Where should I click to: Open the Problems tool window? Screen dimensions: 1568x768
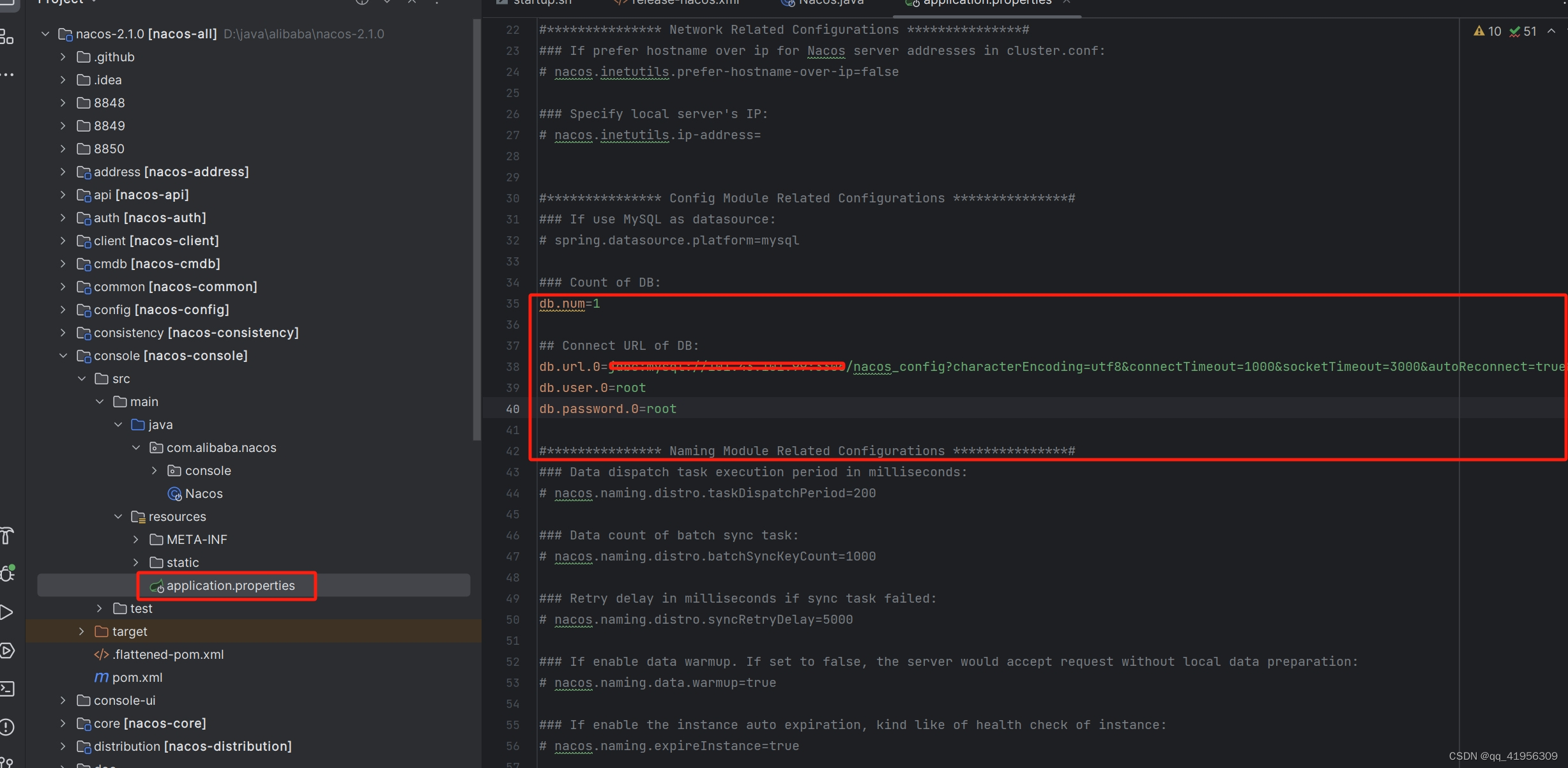coord(7,727)
